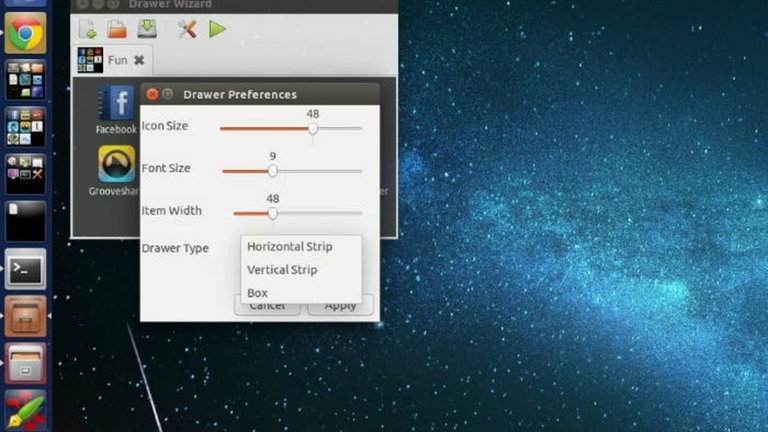This screenshot has height=432, width=768.
Task: Launch Google Chrome from the launcher
Action: [25, 33]
